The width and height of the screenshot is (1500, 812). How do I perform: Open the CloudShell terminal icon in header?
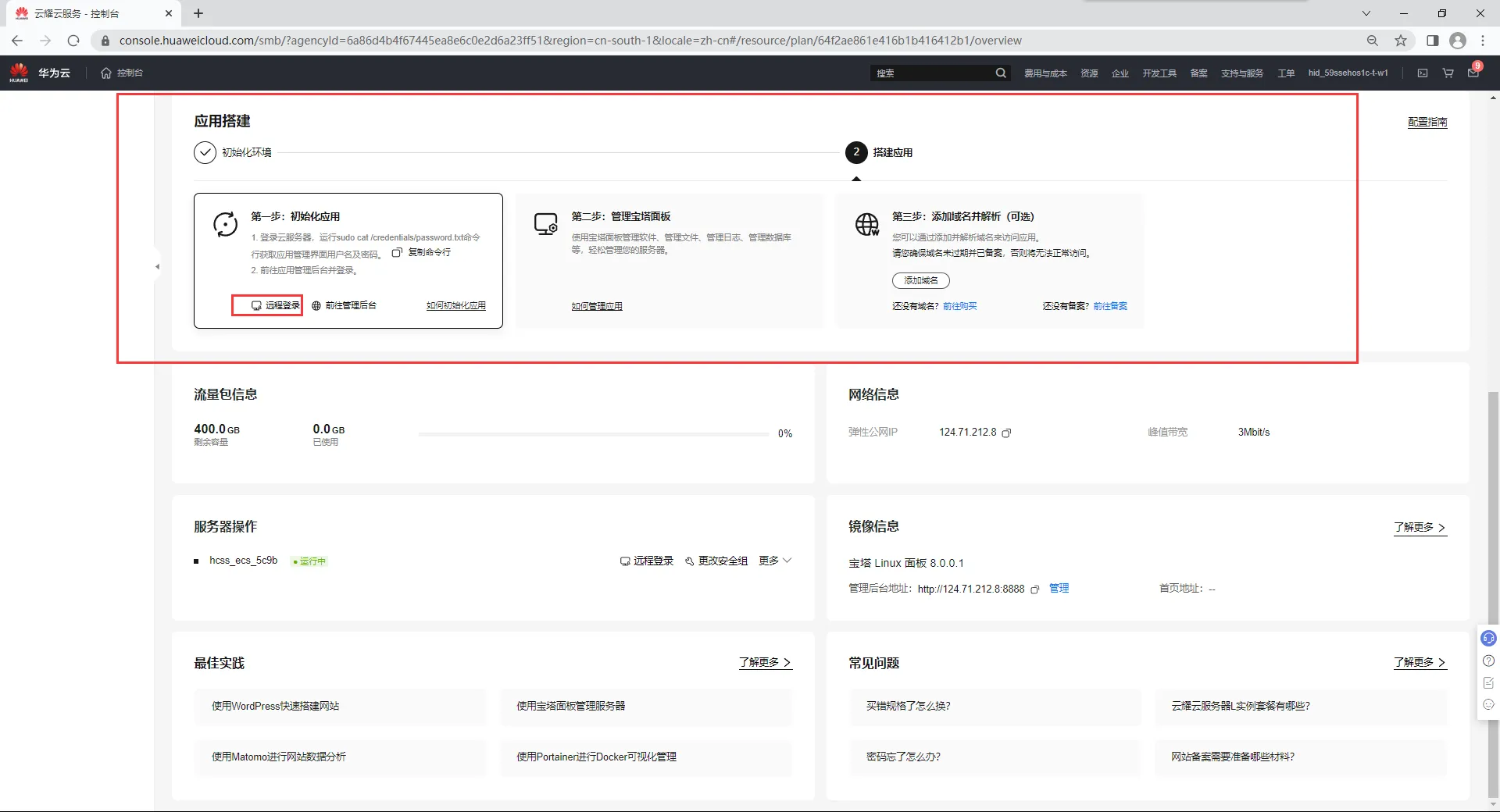[1423, 73]
